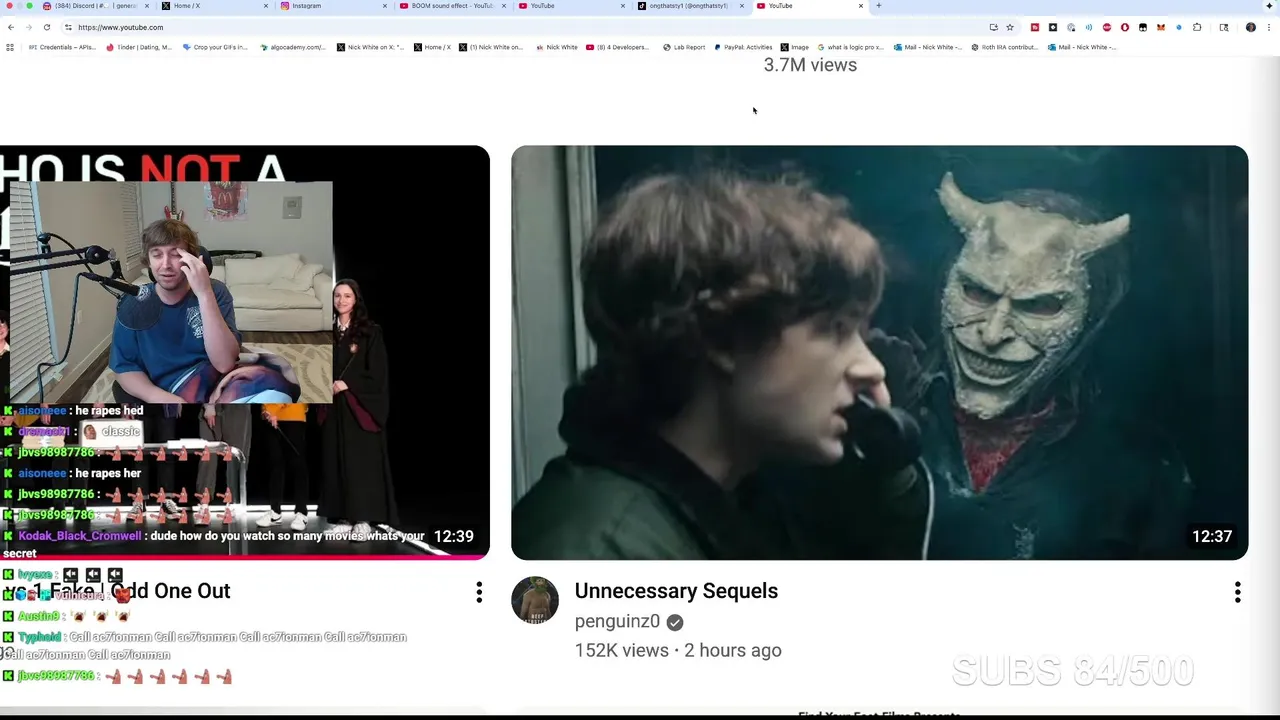This screenshot has height=720, width=1280.
Task: Click the browser back arrow
Action: (11, 27)
